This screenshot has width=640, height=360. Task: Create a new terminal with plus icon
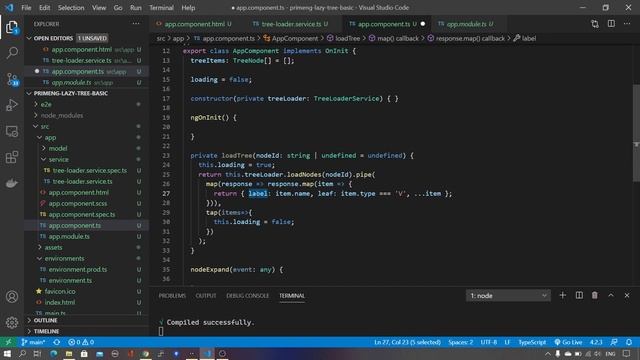(562, 295)
